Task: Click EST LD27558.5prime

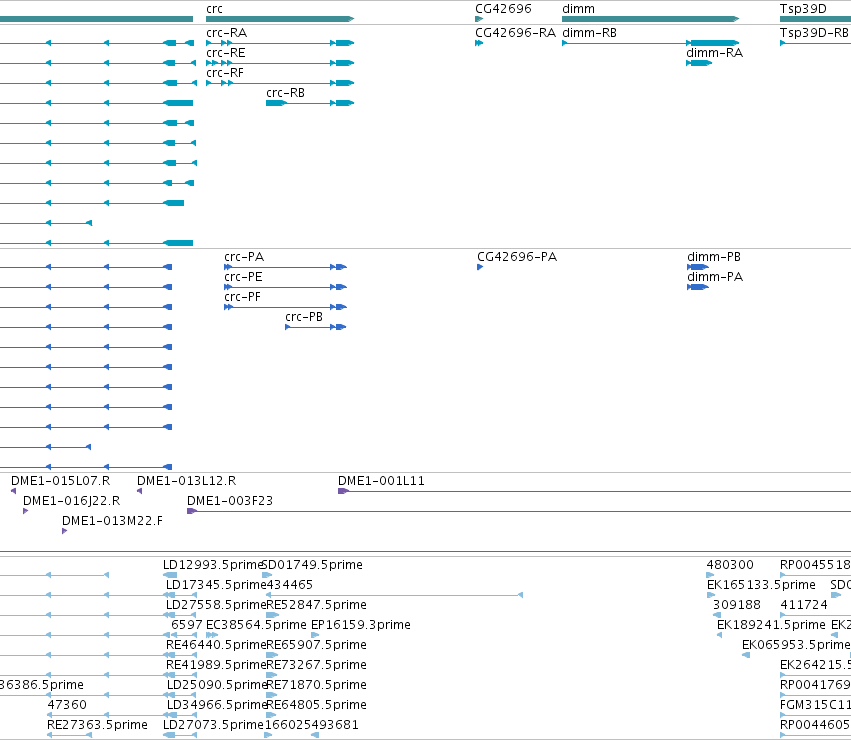Action: pyautogui.click(x=215, y=605)
